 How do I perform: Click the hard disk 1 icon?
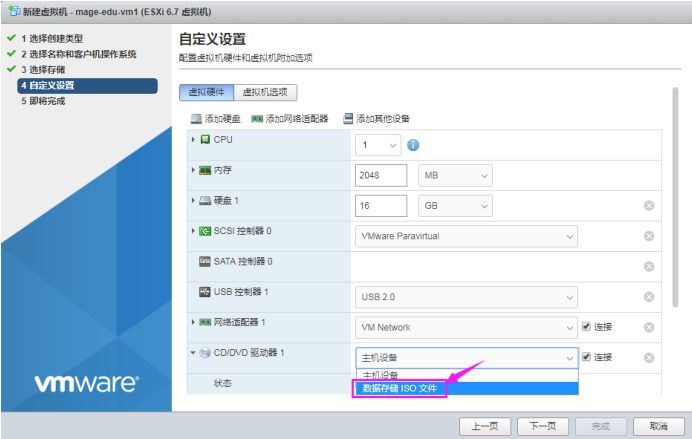click(205, 201)
